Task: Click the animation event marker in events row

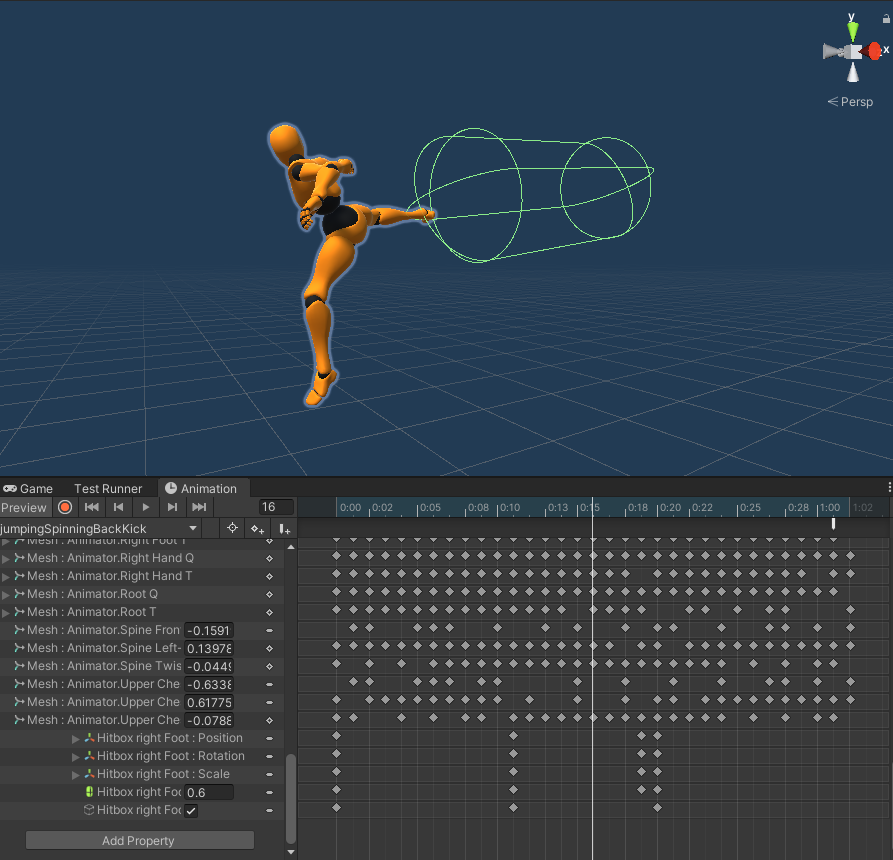Action: click(833, 523)
